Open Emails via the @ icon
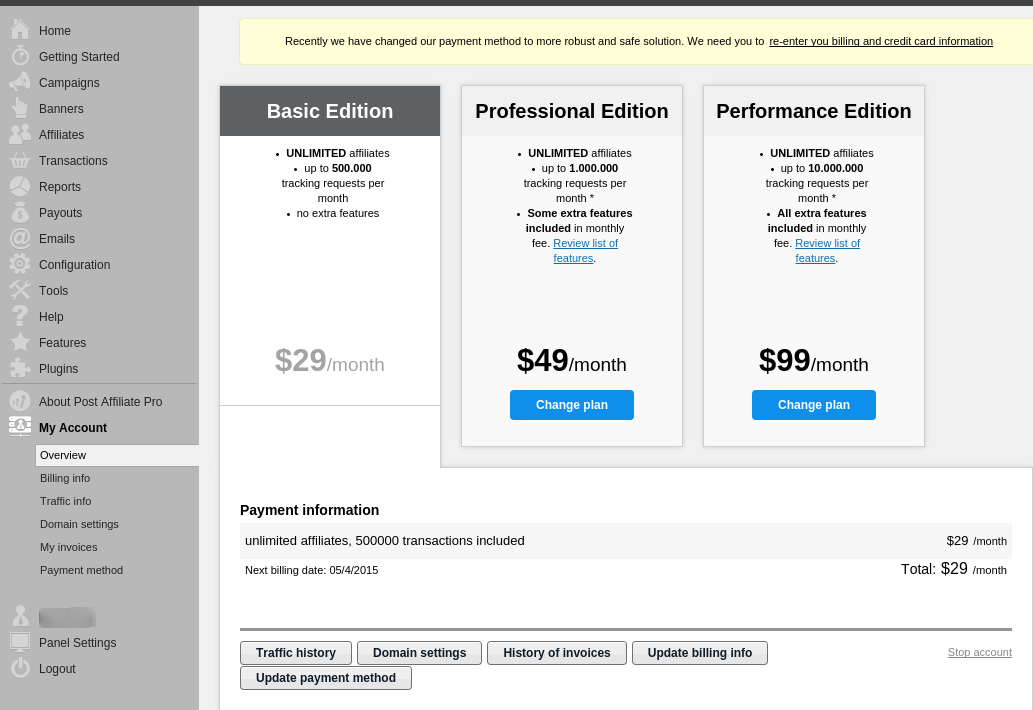This screenshot has height=710, width=1033. [x=19, y=238]
